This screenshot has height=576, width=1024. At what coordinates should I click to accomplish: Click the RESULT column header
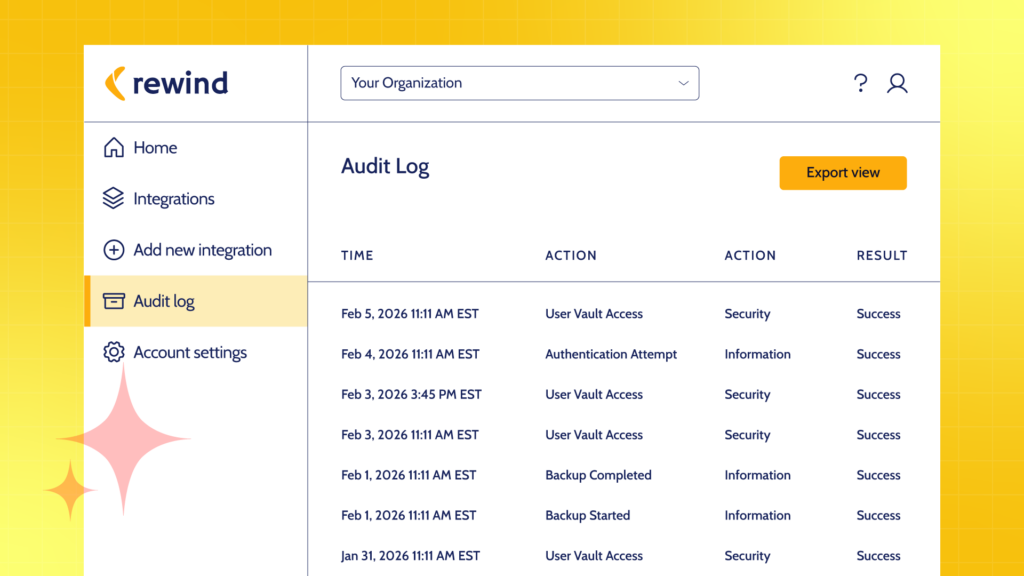pos(881,255)
